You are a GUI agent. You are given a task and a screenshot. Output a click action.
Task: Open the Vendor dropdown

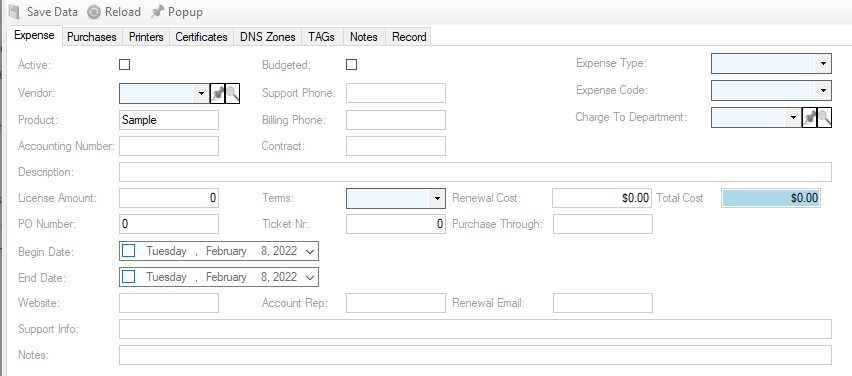coord(202,93)
